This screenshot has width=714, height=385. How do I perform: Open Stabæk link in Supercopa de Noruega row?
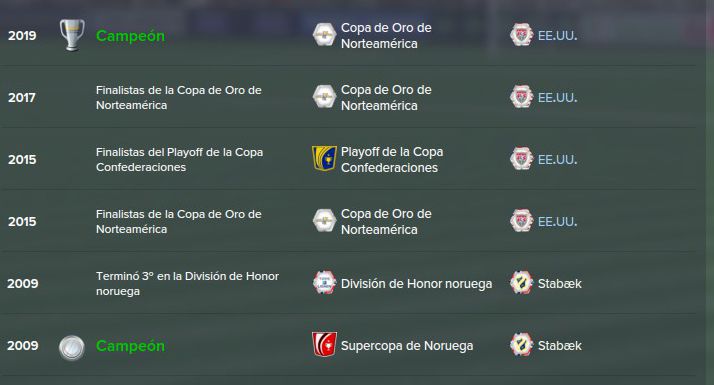560,346
